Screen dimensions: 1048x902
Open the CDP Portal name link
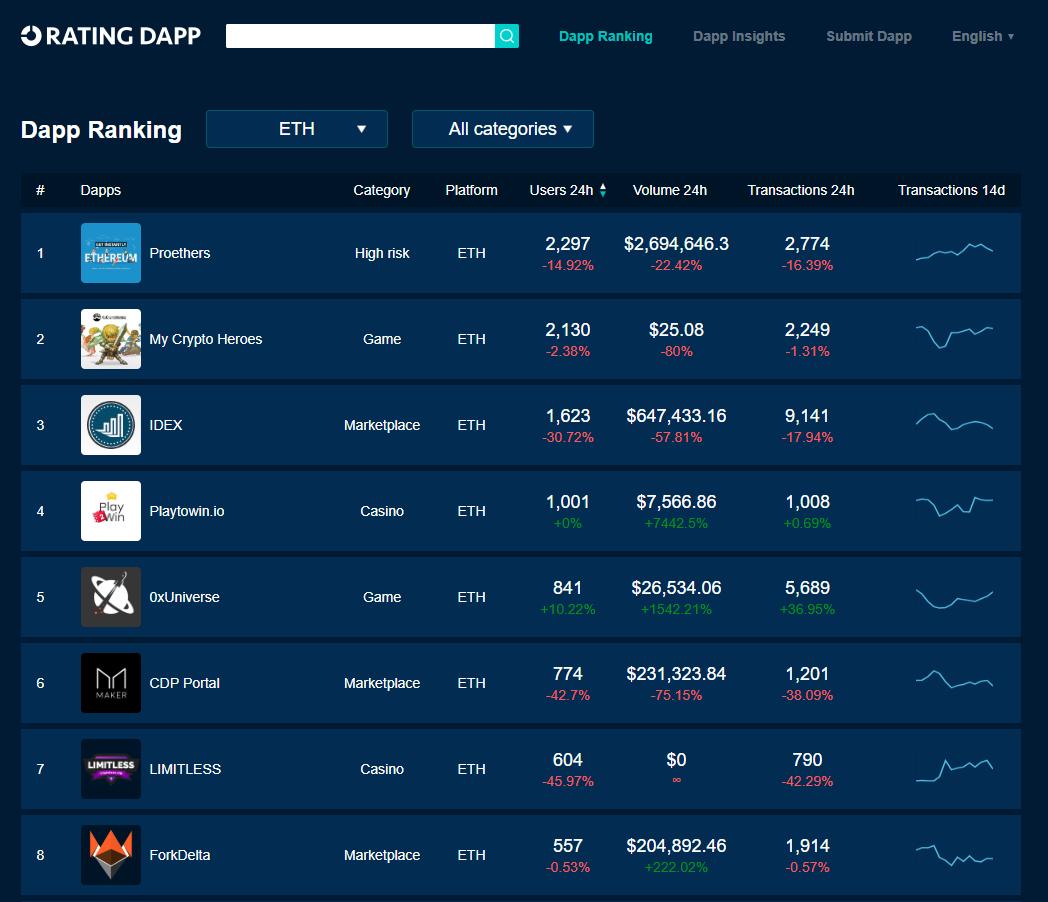[184, 683]
